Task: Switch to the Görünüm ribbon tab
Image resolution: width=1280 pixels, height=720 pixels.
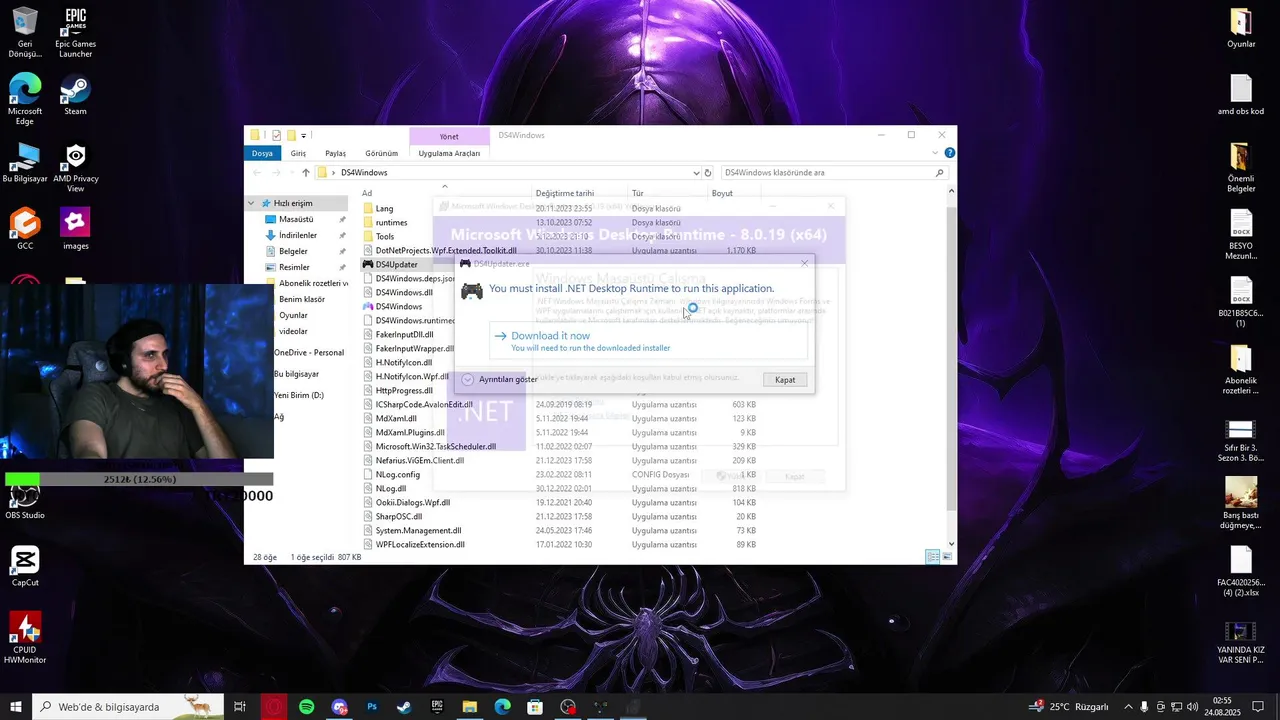Action: click(x=381, y=153)
